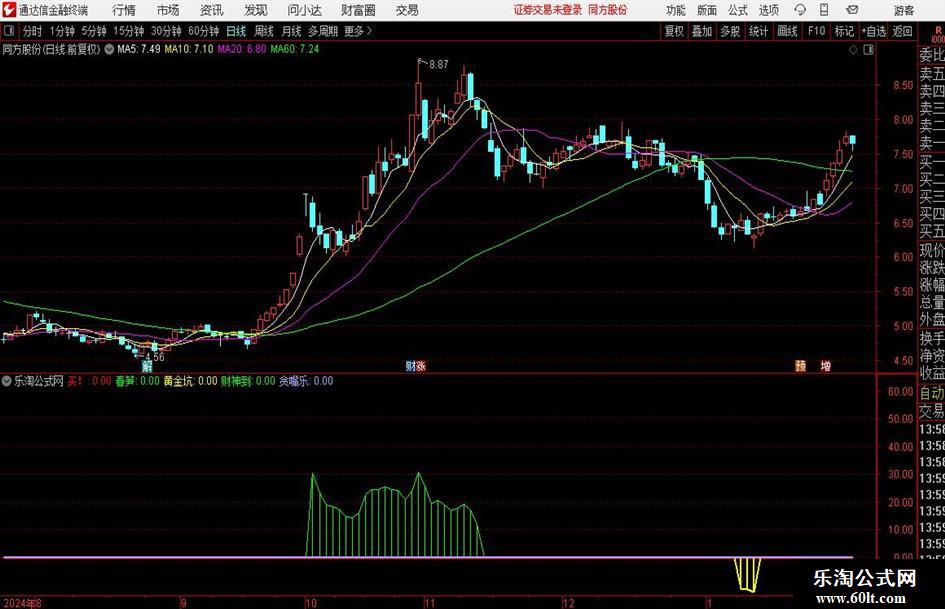
Task: Click the 春笋: 0.00 indicator value
Action: point(137,381)
